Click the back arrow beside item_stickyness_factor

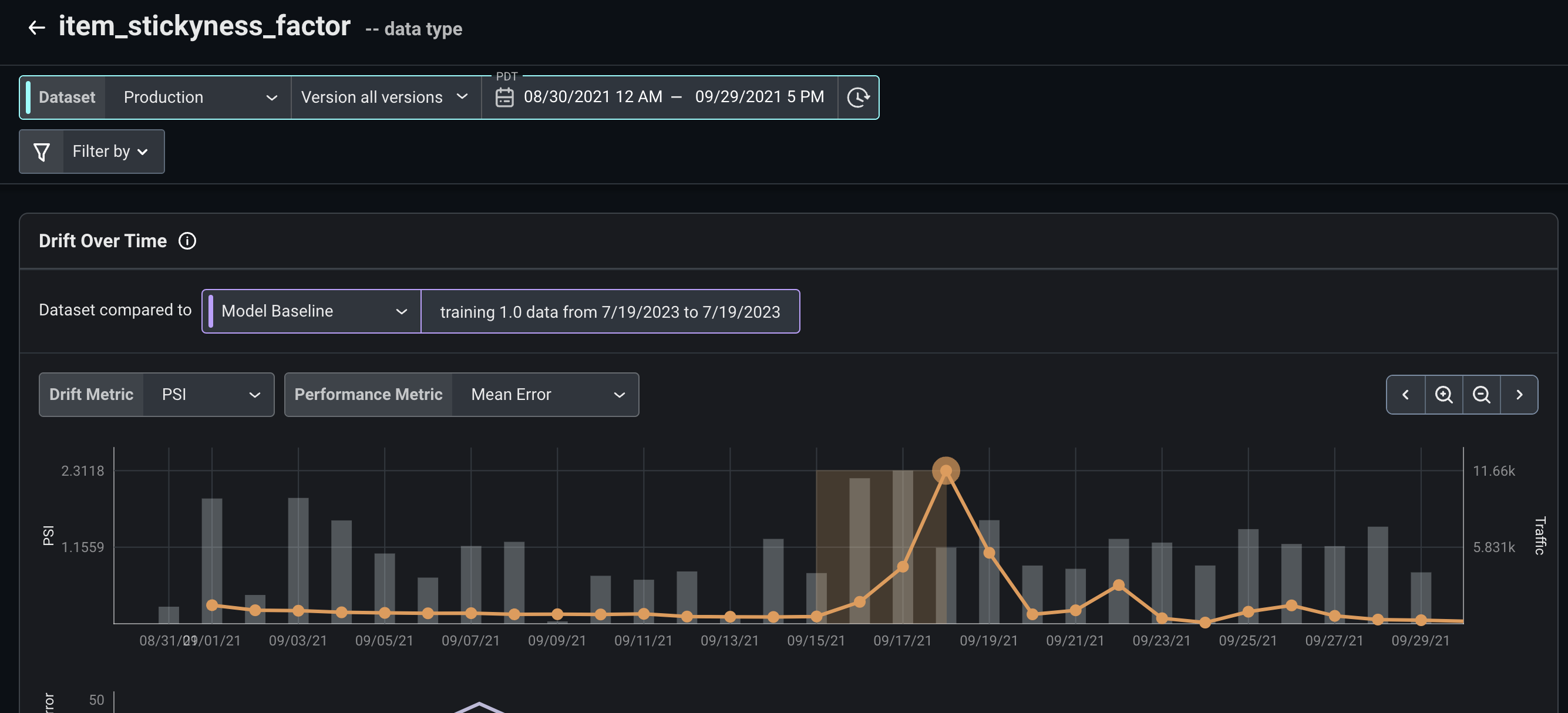click(36, 28)
